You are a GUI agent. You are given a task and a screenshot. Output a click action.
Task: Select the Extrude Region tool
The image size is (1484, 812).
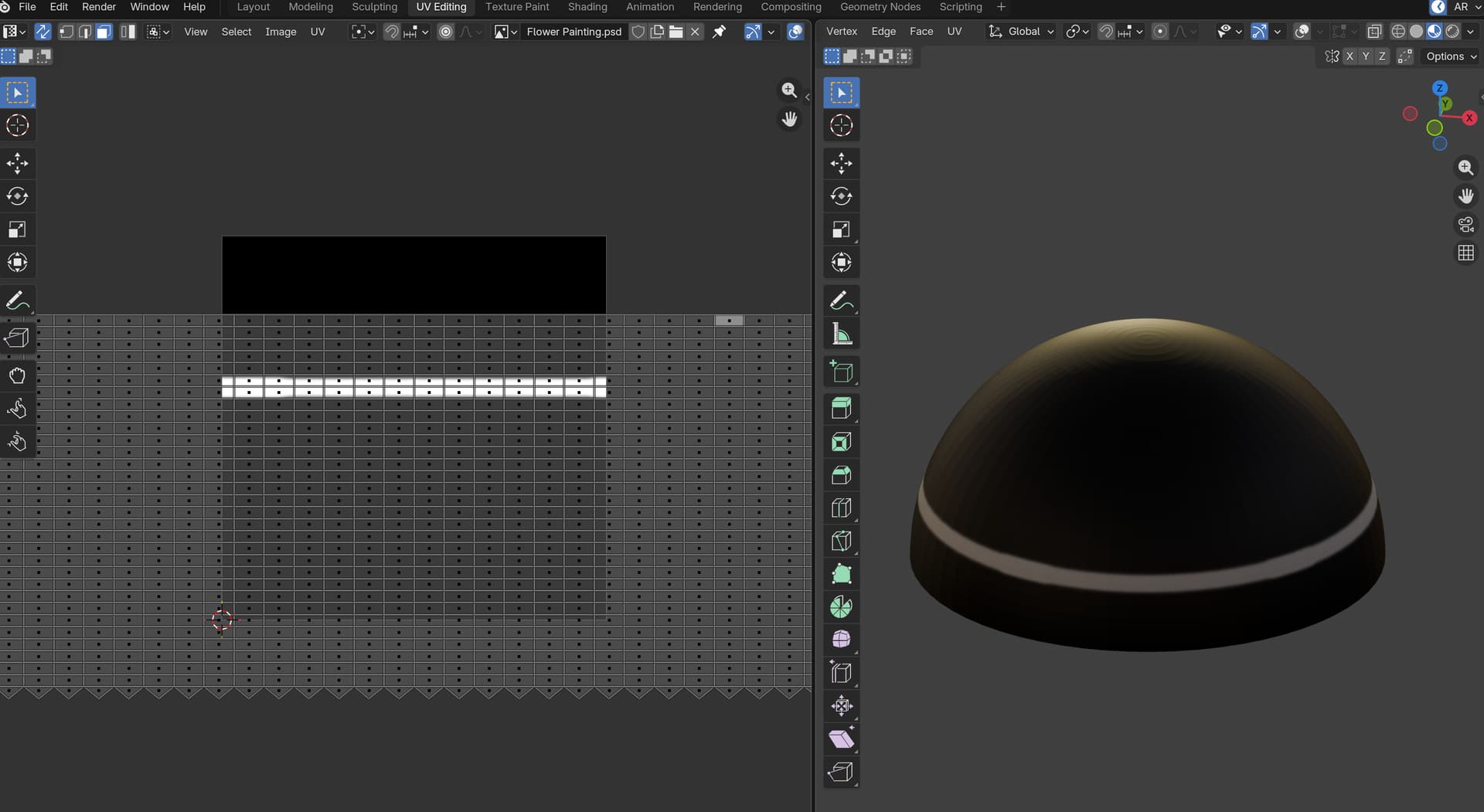click(x=841, y=408)
